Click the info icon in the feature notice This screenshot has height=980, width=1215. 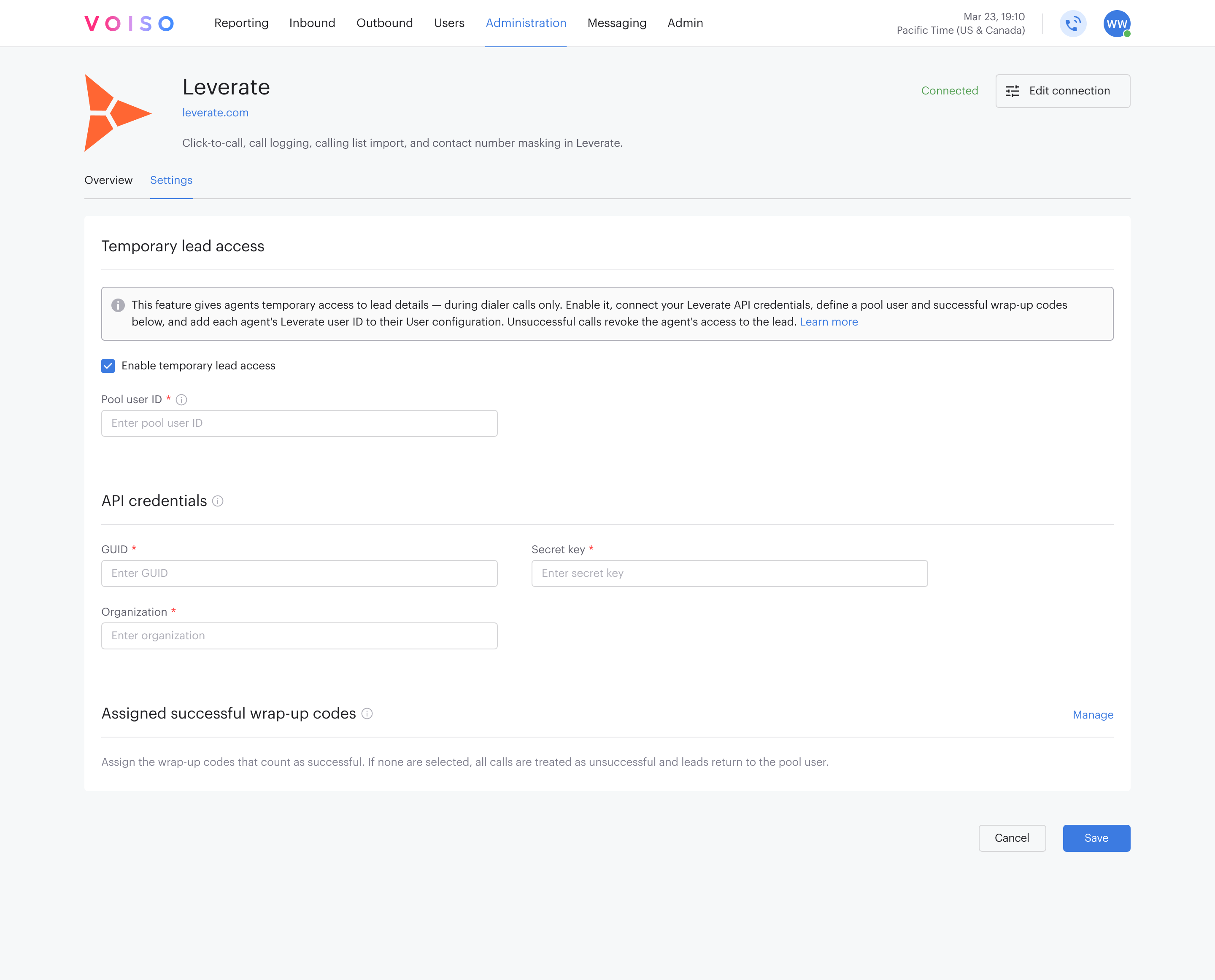(x=118, y=305)
